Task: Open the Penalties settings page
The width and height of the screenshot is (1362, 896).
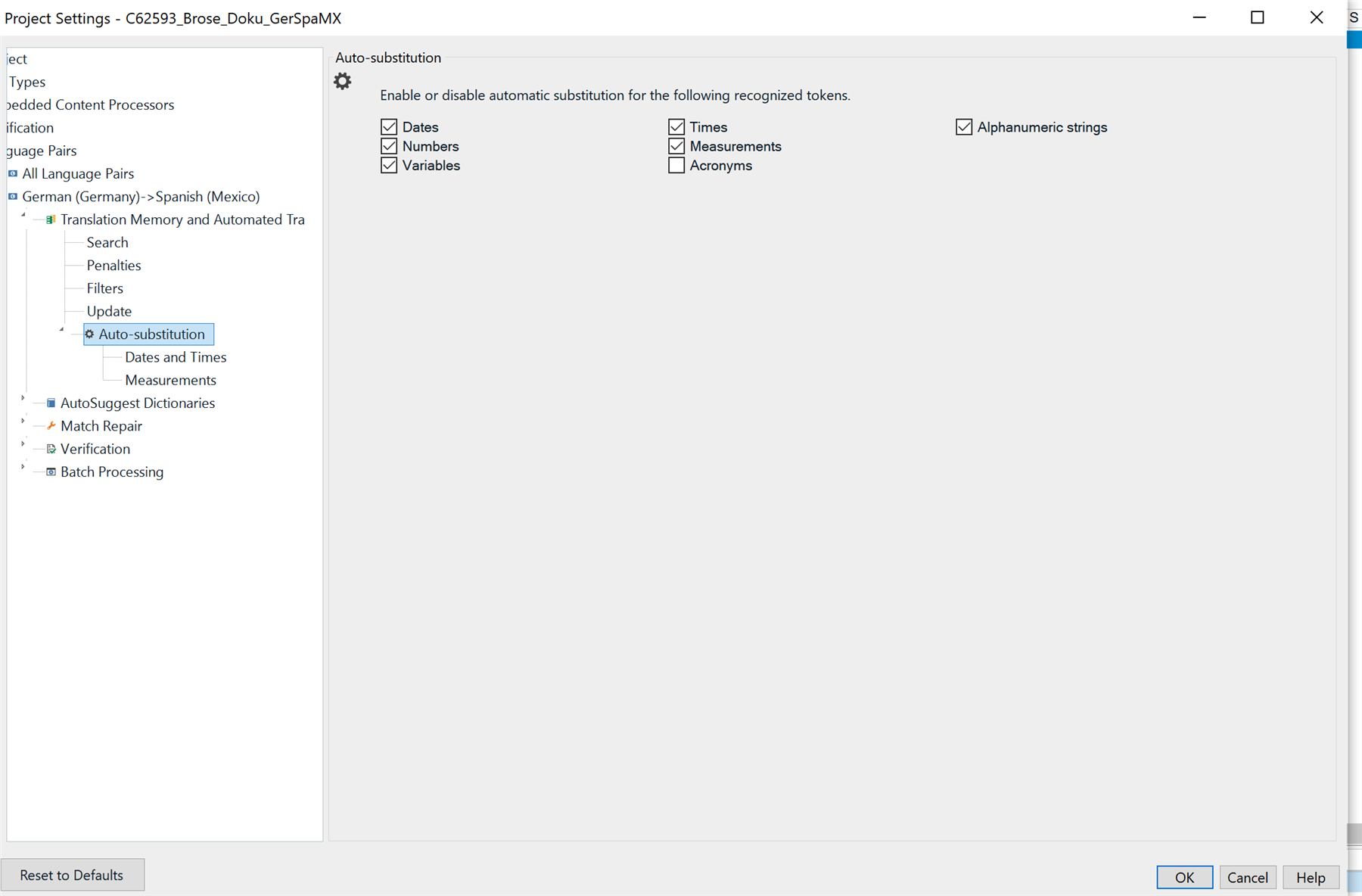Action: click(113, 265)
